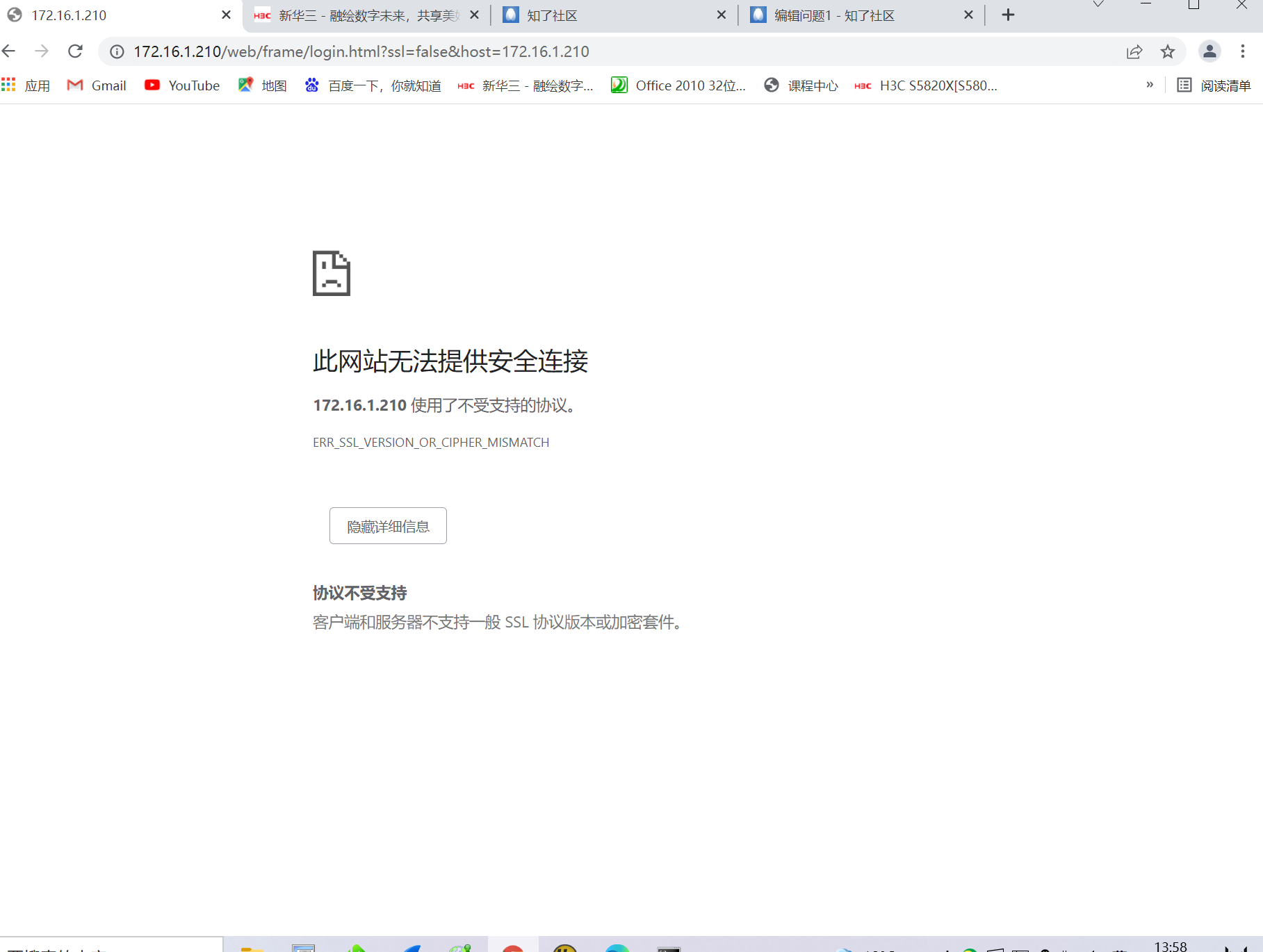Image resolution: width=1263 pixels, height=952 pixels.
Task: Close the 知了社区 tab
Action: (x=722, y=15)
